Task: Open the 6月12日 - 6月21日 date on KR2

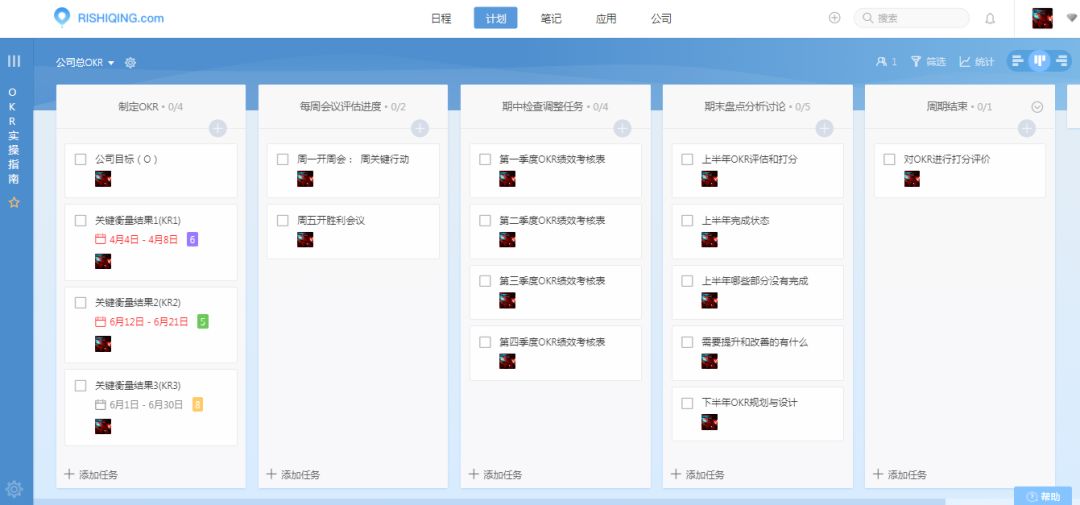Action: [141, 322]
